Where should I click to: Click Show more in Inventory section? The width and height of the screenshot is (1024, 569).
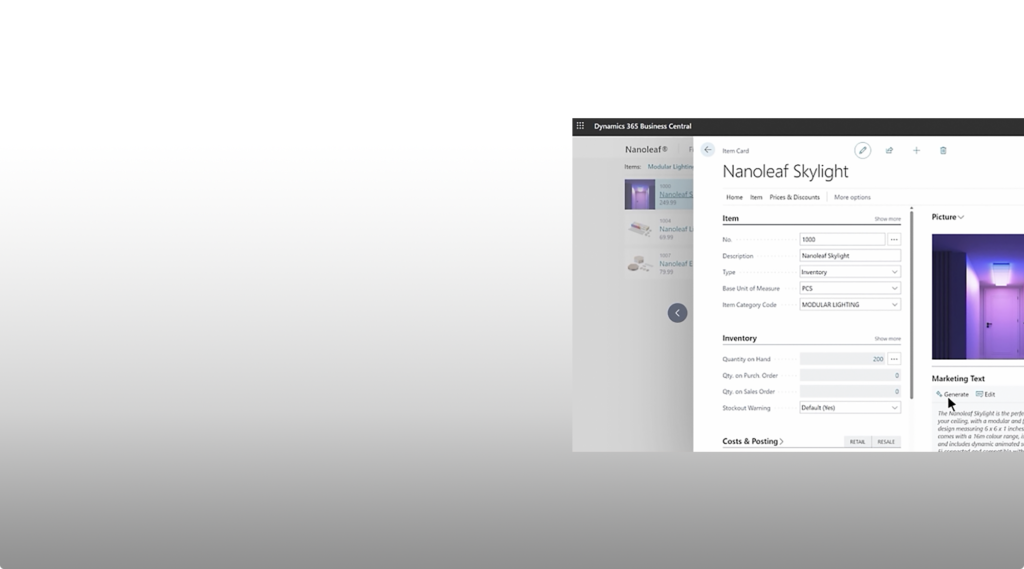[888, 338]
